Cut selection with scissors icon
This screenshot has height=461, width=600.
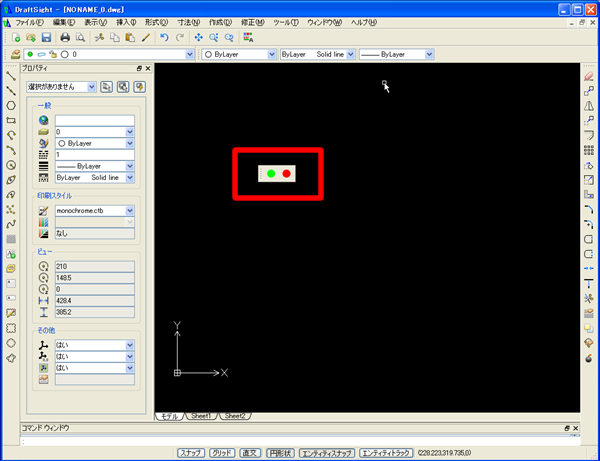tap(99, 37)
